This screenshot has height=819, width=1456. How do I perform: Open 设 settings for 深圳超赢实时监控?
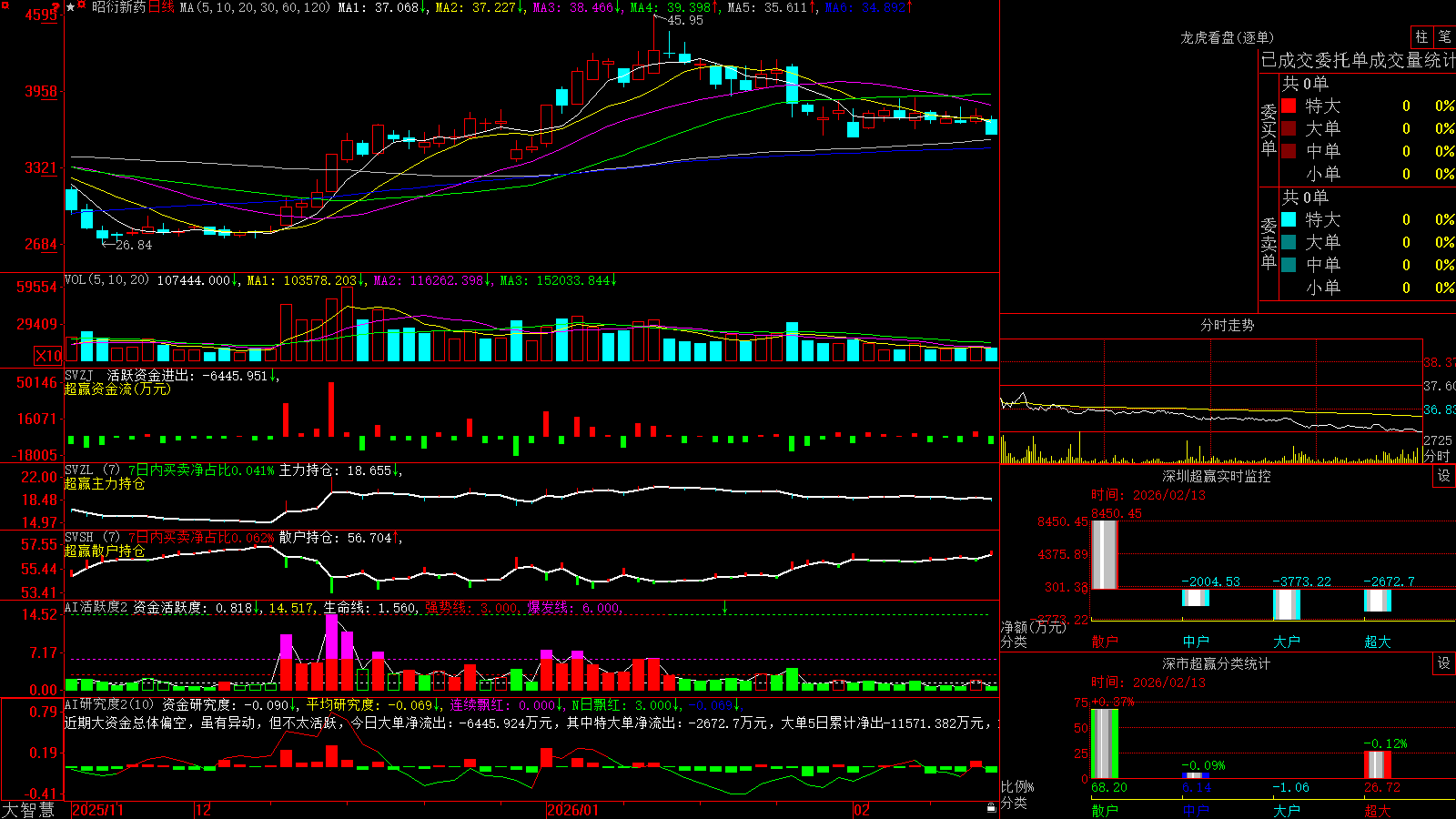pyautogui.click(x=1444, y=476)
